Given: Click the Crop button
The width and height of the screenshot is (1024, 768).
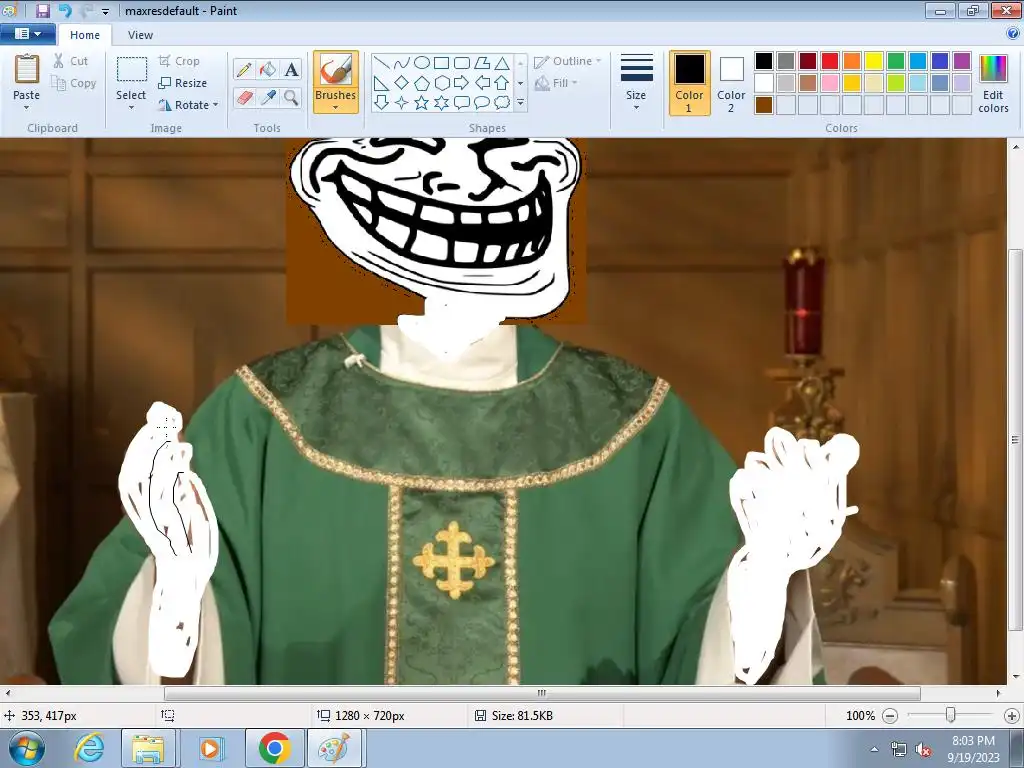Looking at the screenshot, I should click(179, 61).
